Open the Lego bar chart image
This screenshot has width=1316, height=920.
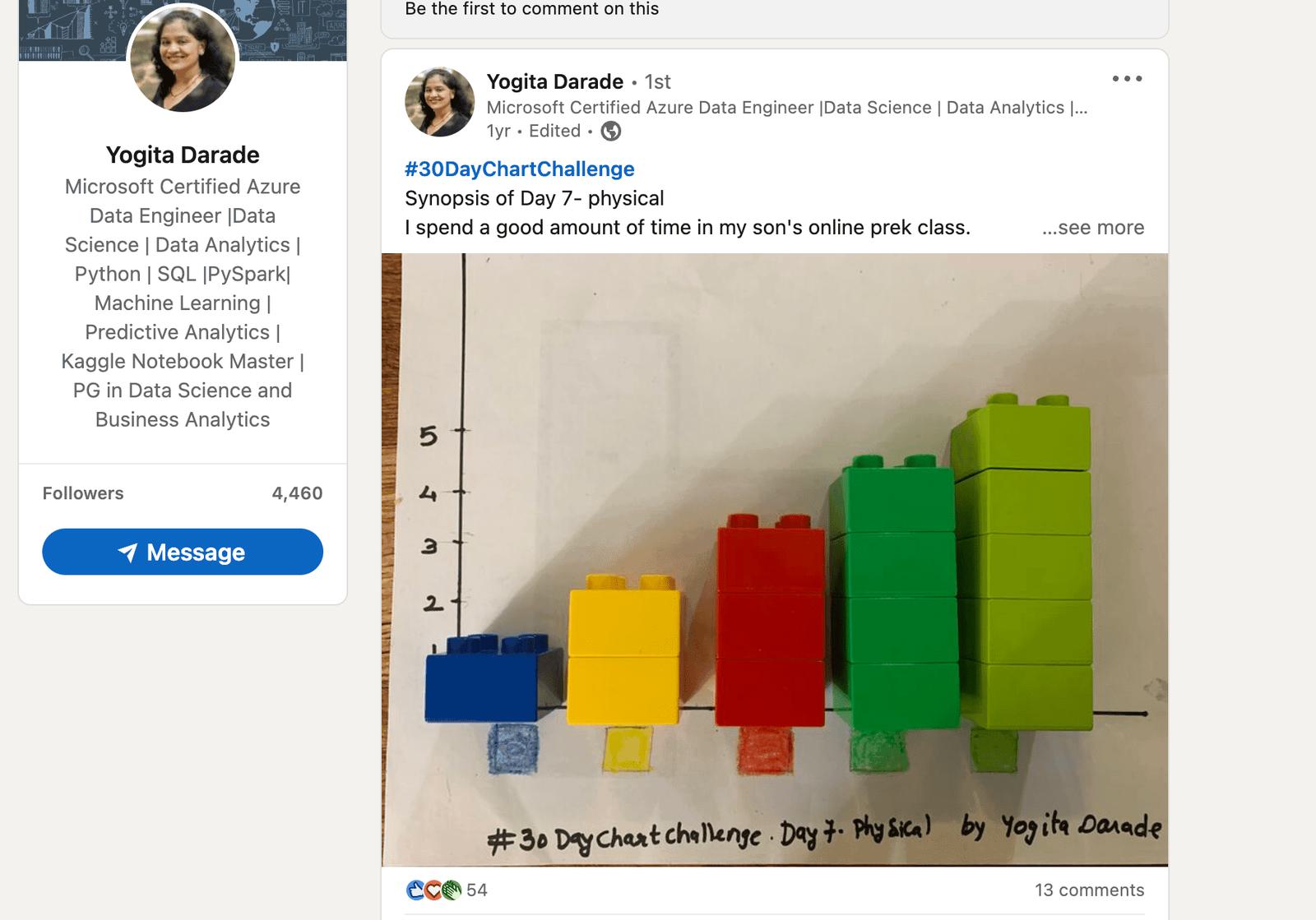coord(774,559)
